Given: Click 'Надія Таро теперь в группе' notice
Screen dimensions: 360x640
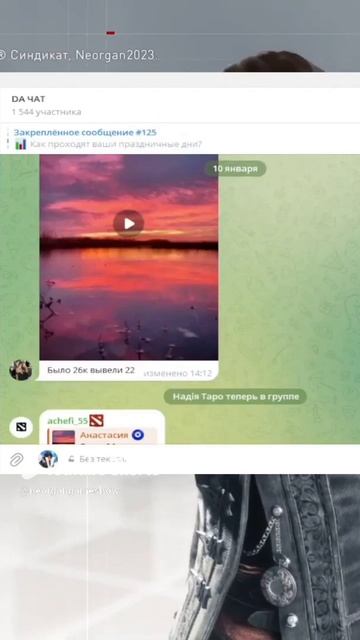Looking at the screenshot, I should [x=236, y=396].
